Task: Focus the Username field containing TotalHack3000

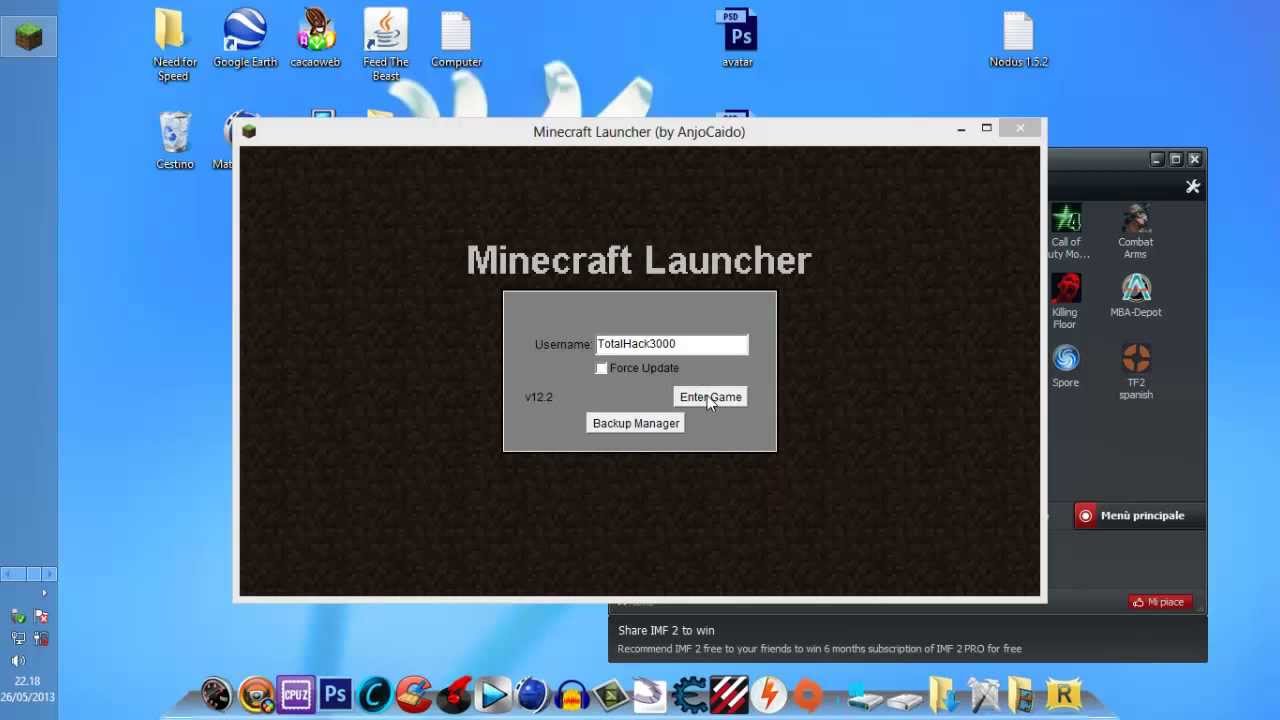Action: click(672, 344)
